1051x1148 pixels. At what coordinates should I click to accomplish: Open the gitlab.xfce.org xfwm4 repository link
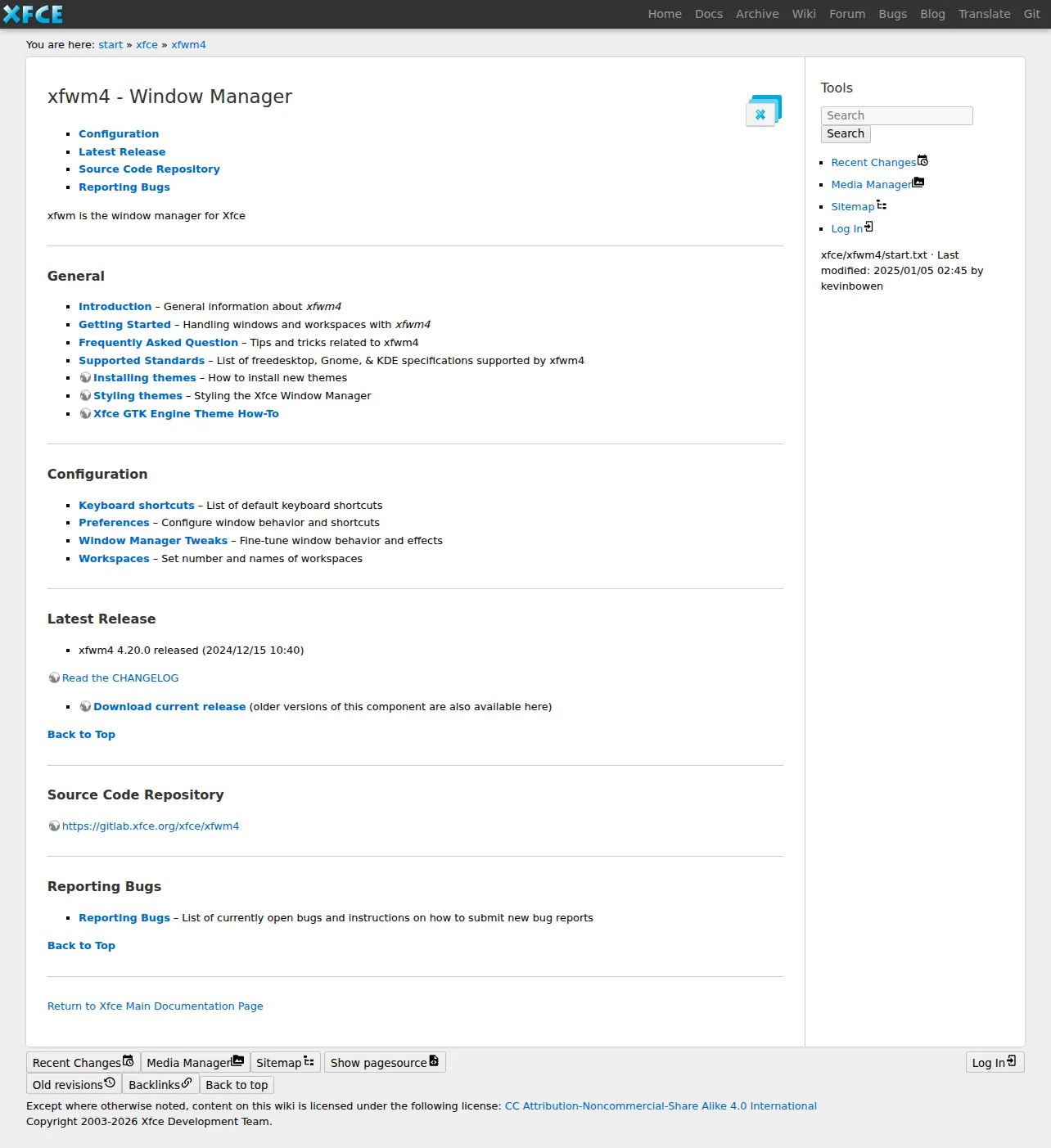click(151, 826)
